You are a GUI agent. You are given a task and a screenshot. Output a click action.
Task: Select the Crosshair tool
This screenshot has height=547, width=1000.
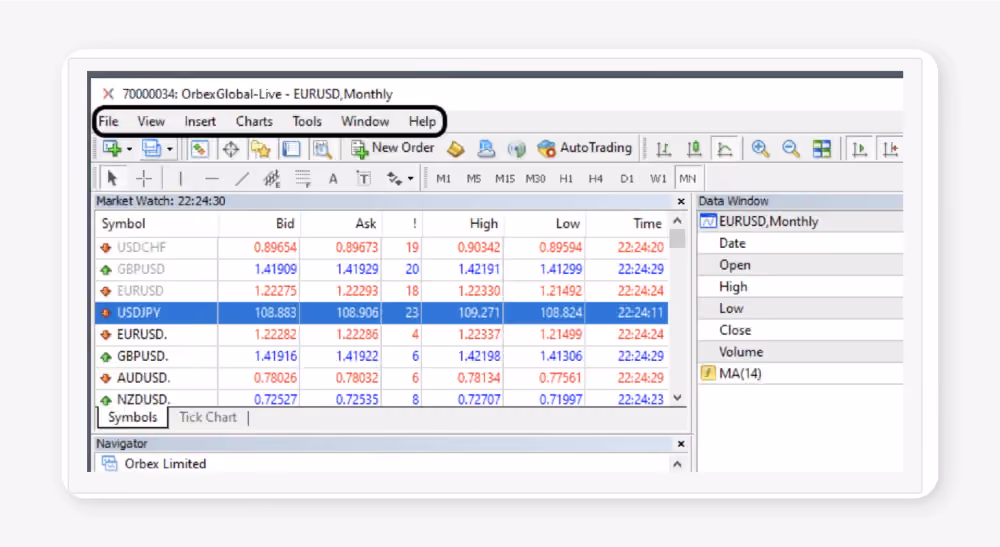(144, 179)
